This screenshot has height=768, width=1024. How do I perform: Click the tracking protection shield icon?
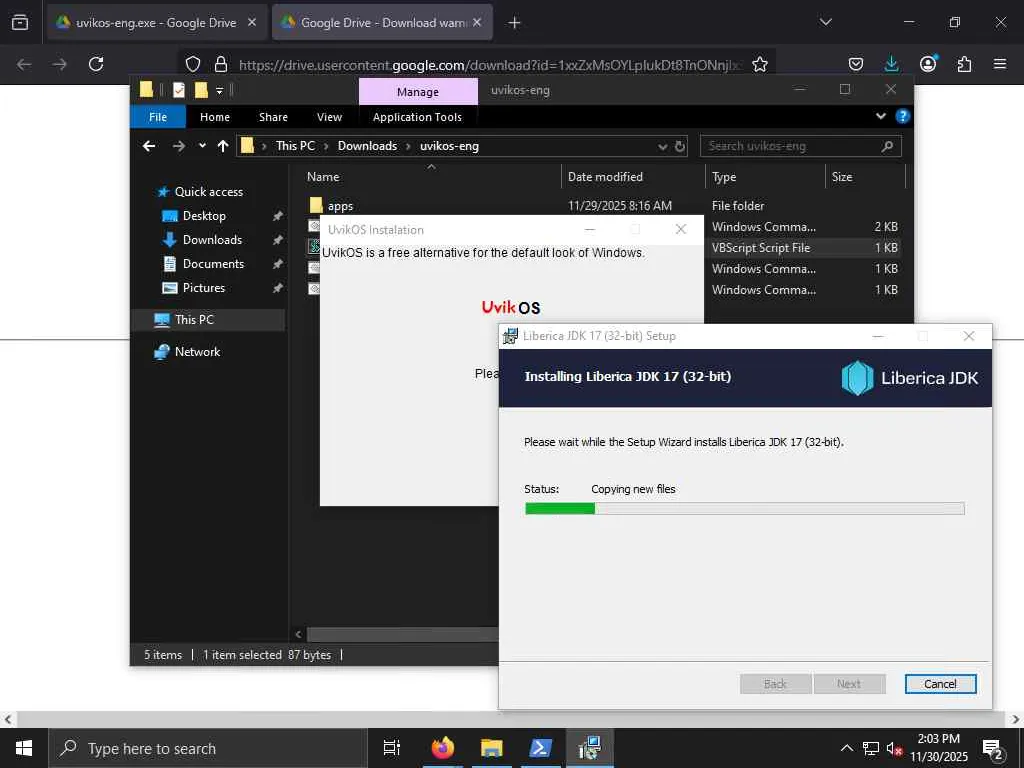(193, 64)
